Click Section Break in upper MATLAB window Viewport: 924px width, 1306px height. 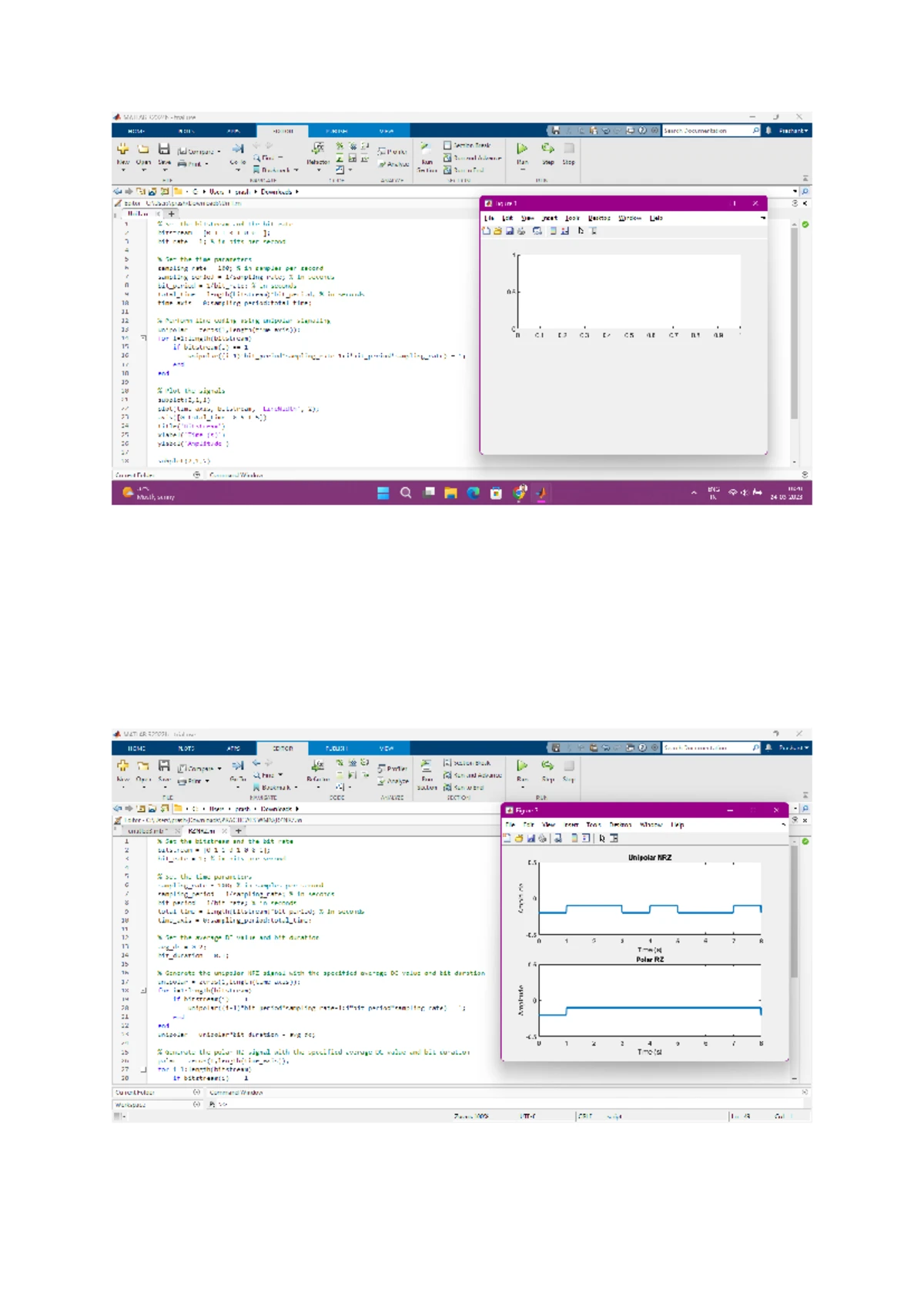467,145
